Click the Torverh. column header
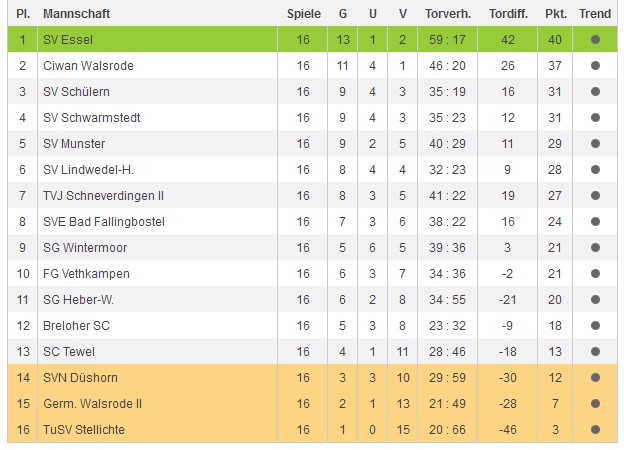The height and width of the screenshot is (450, 624). point(448,14)
